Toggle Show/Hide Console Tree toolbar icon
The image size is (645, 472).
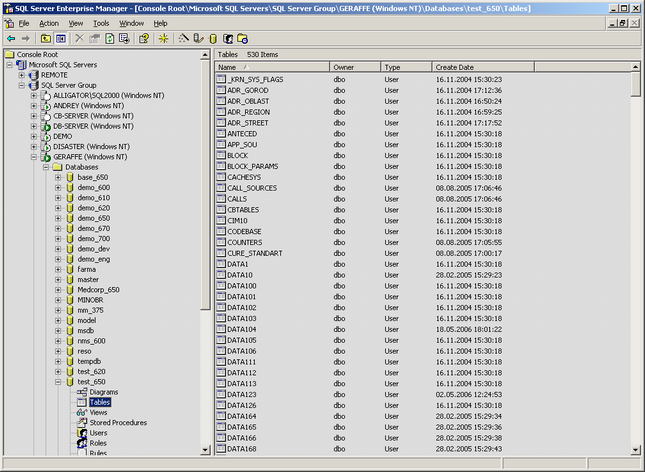(x=61, y=39)
